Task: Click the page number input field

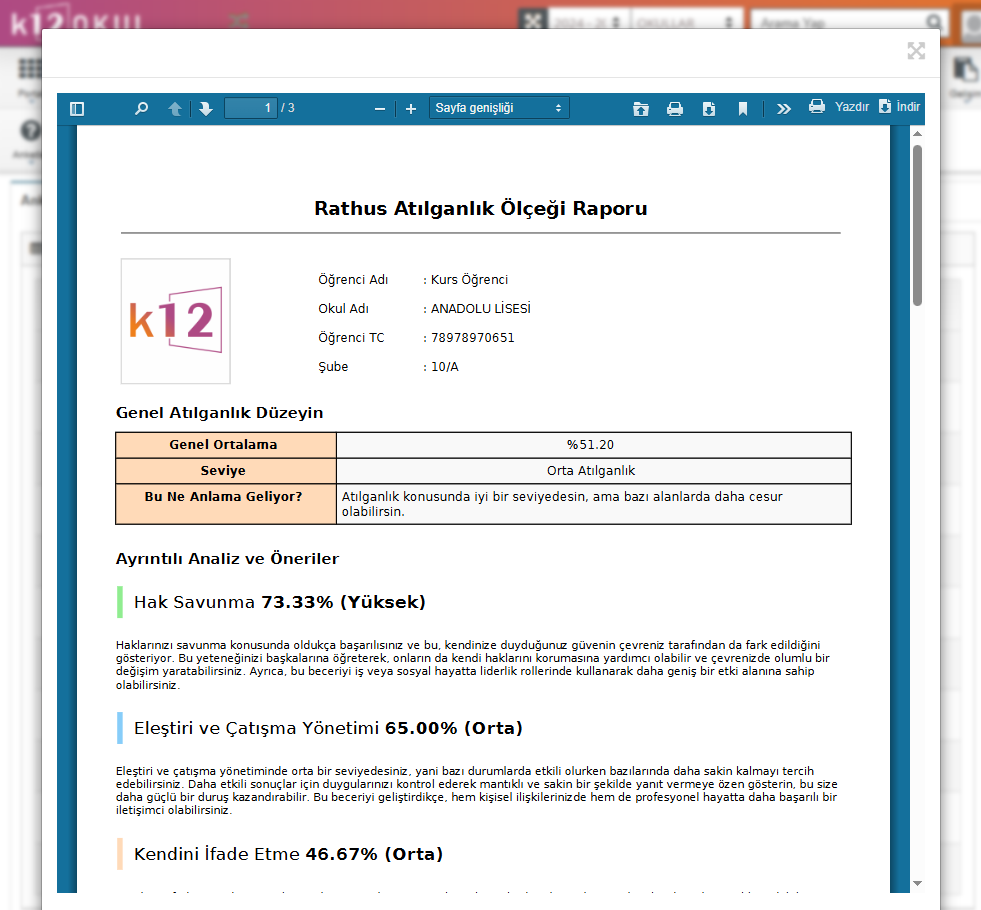Action: click(250, 108)
